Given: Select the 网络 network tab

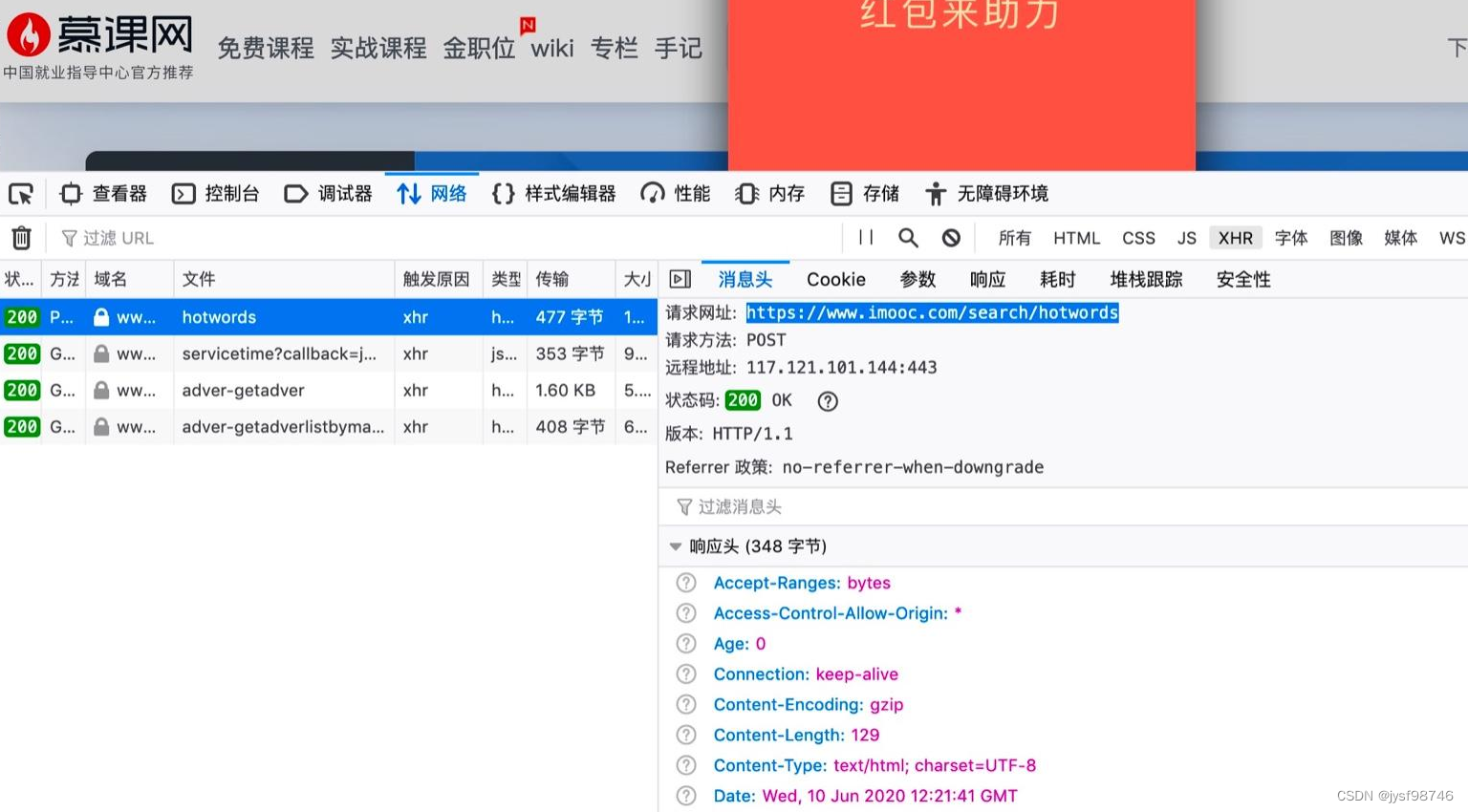Looking at the screenshot, I should 432,194.
